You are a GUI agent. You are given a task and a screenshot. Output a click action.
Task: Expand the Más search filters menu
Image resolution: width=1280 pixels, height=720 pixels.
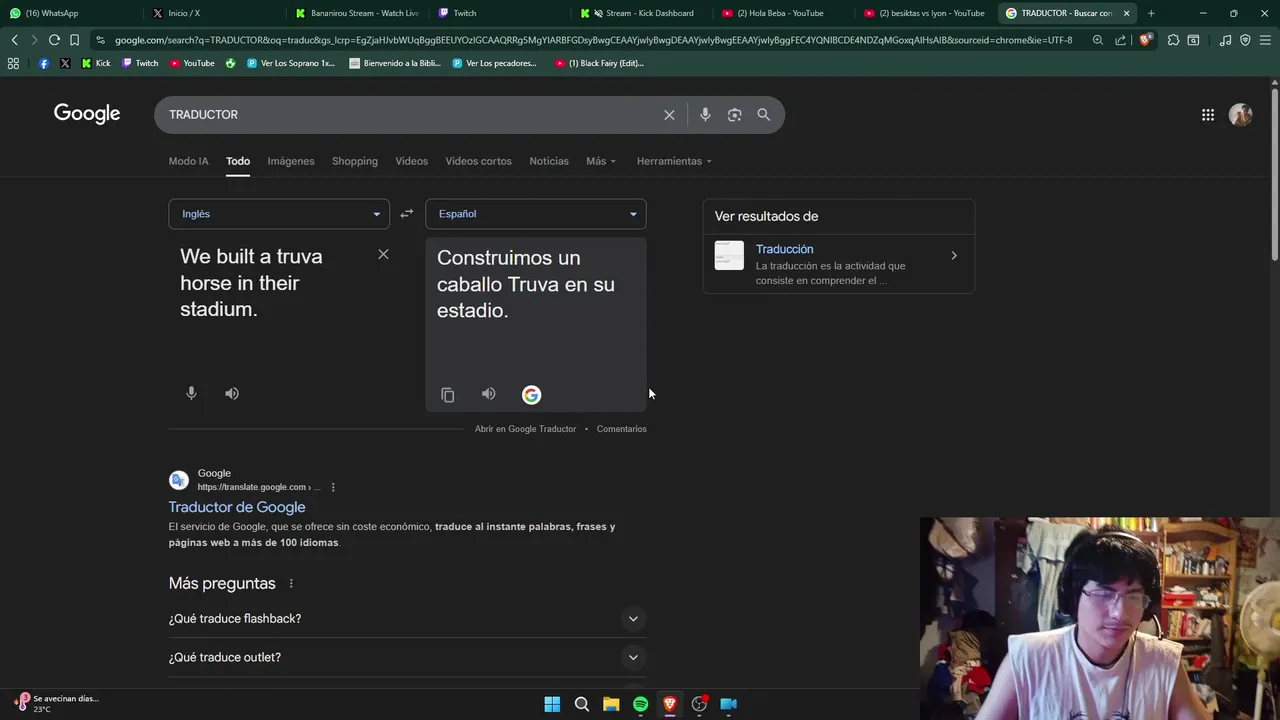click(x=601, y=161)
